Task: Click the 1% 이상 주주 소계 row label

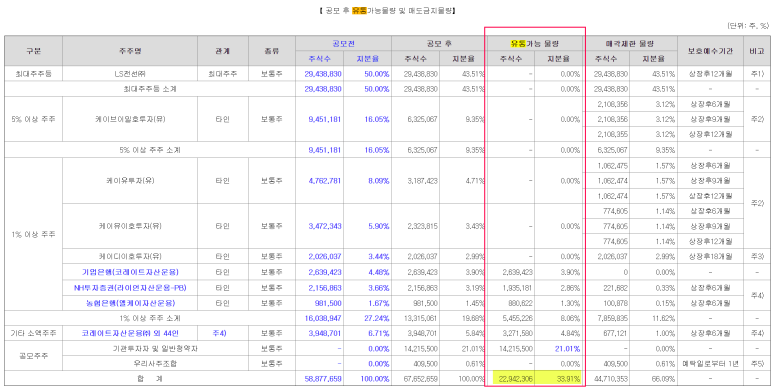Action: click(x=150, y=318)
